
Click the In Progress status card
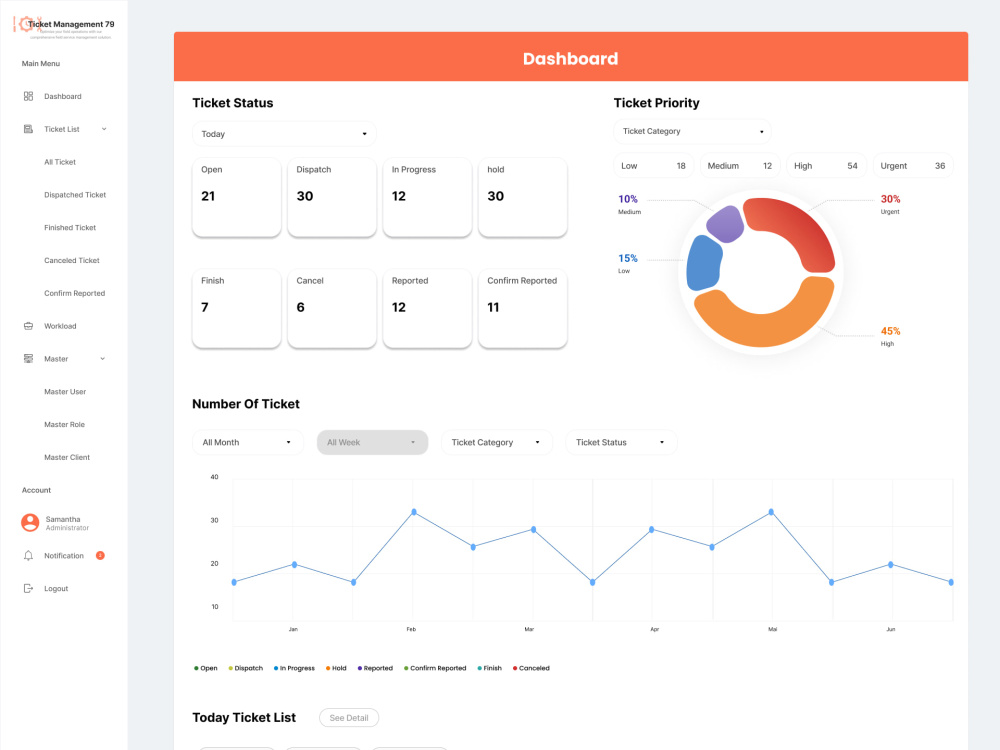click(427, 197)
